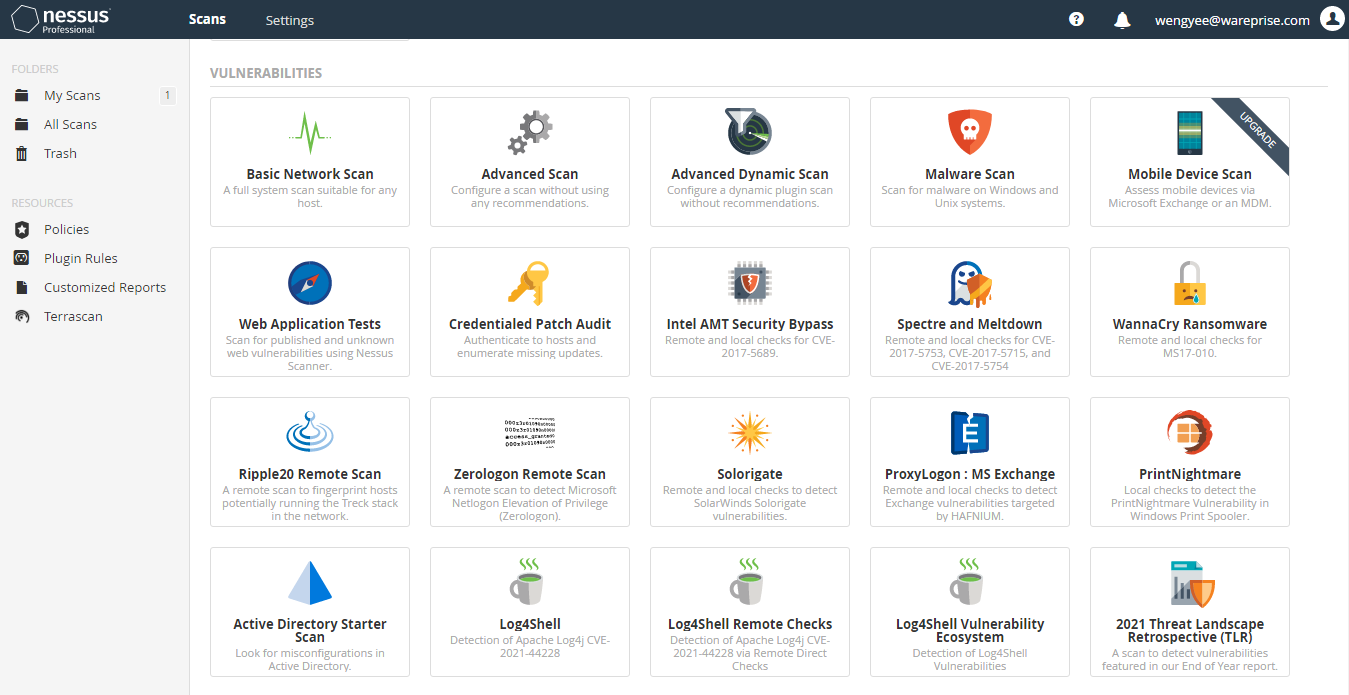Click the Terrascan sidebar link

coord(73,317)
